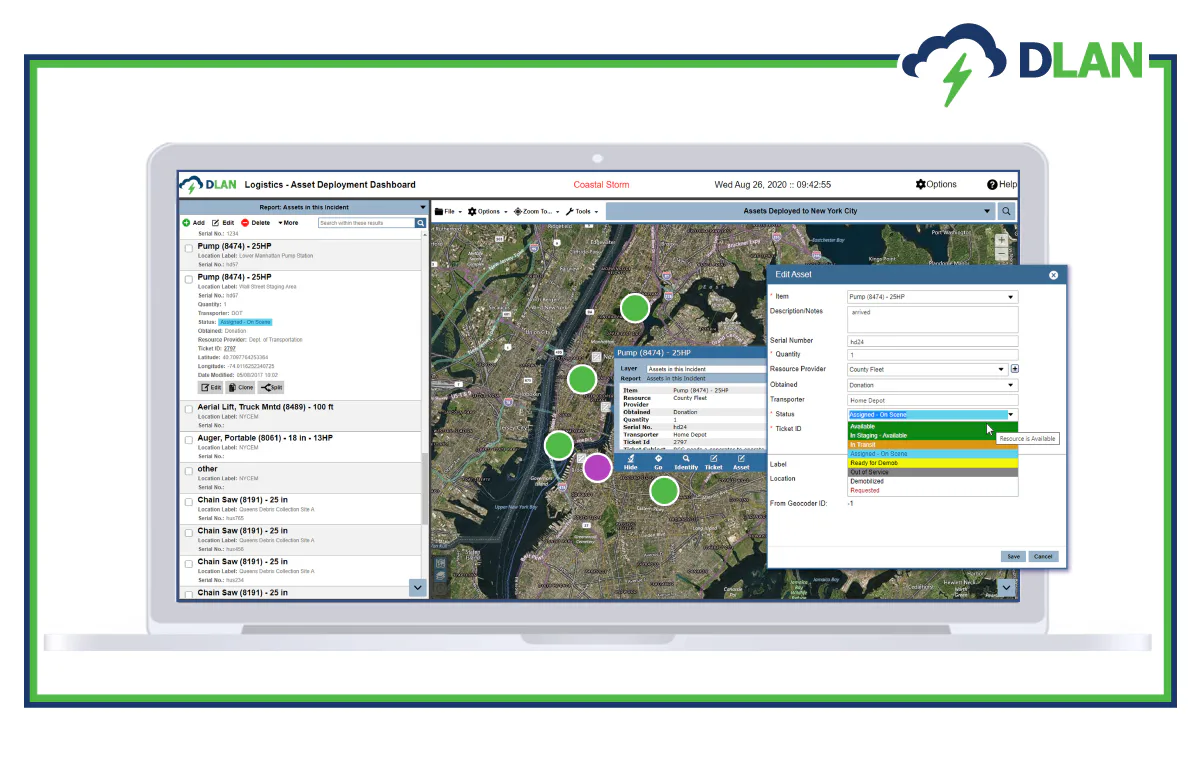Check the Pump (8474) Lower Manhattan Pump Station row
The height and width of the screenshot is (762, 1200).
tap(189, 248)
